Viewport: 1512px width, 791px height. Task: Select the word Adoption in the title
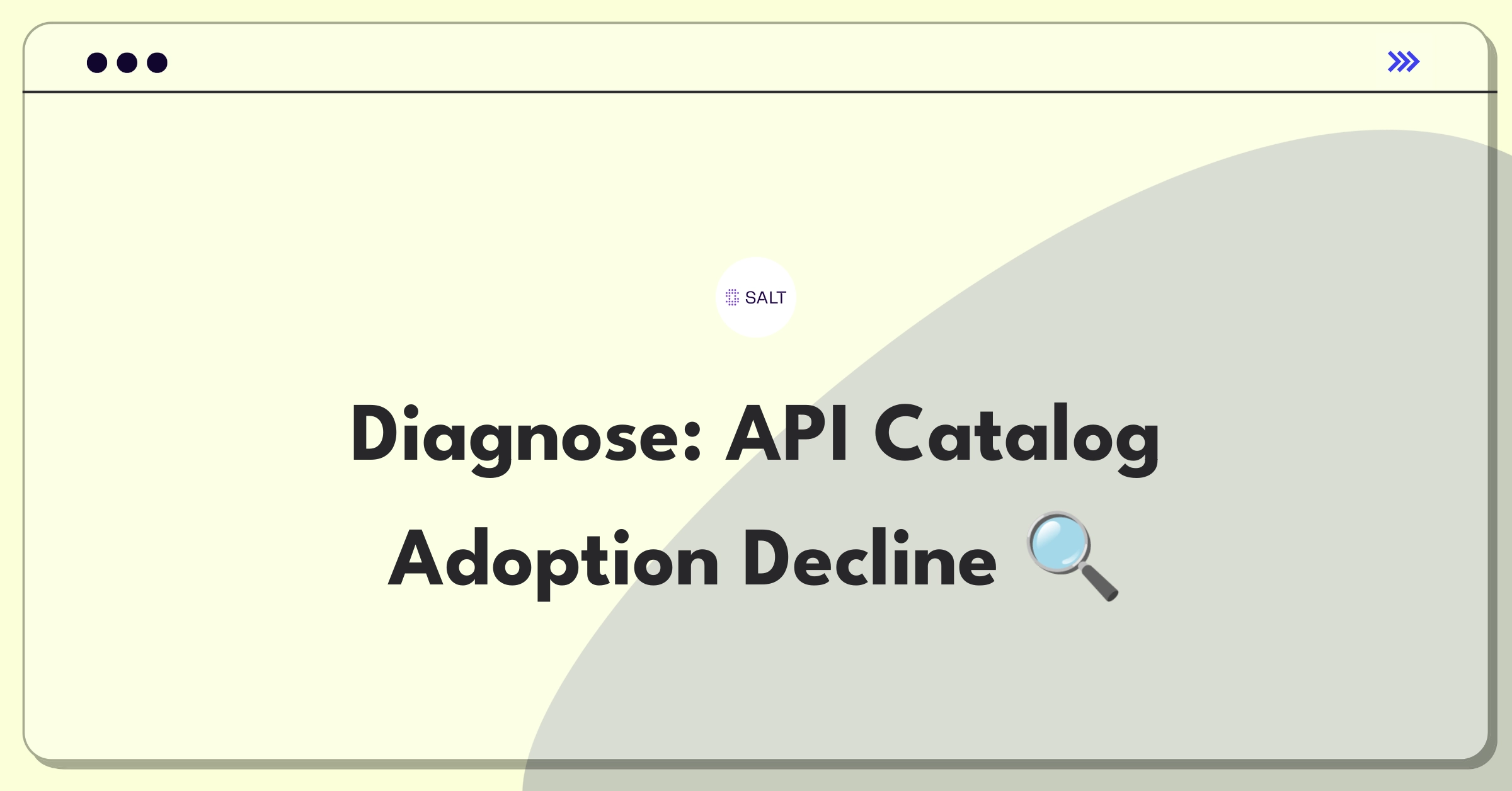tap(553, 561)
